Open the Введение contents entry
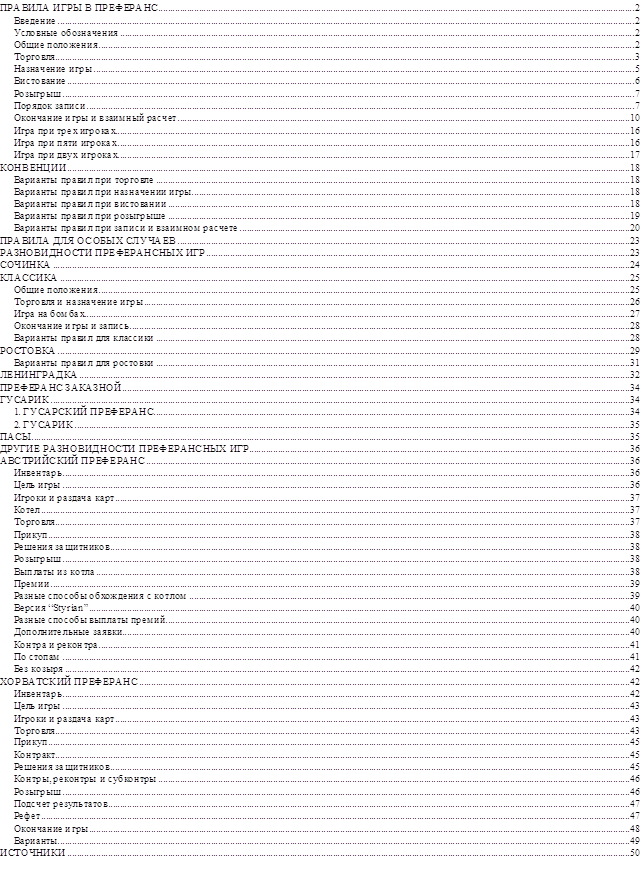The width and height of the screenshot is (644, 873). point(36,20)
